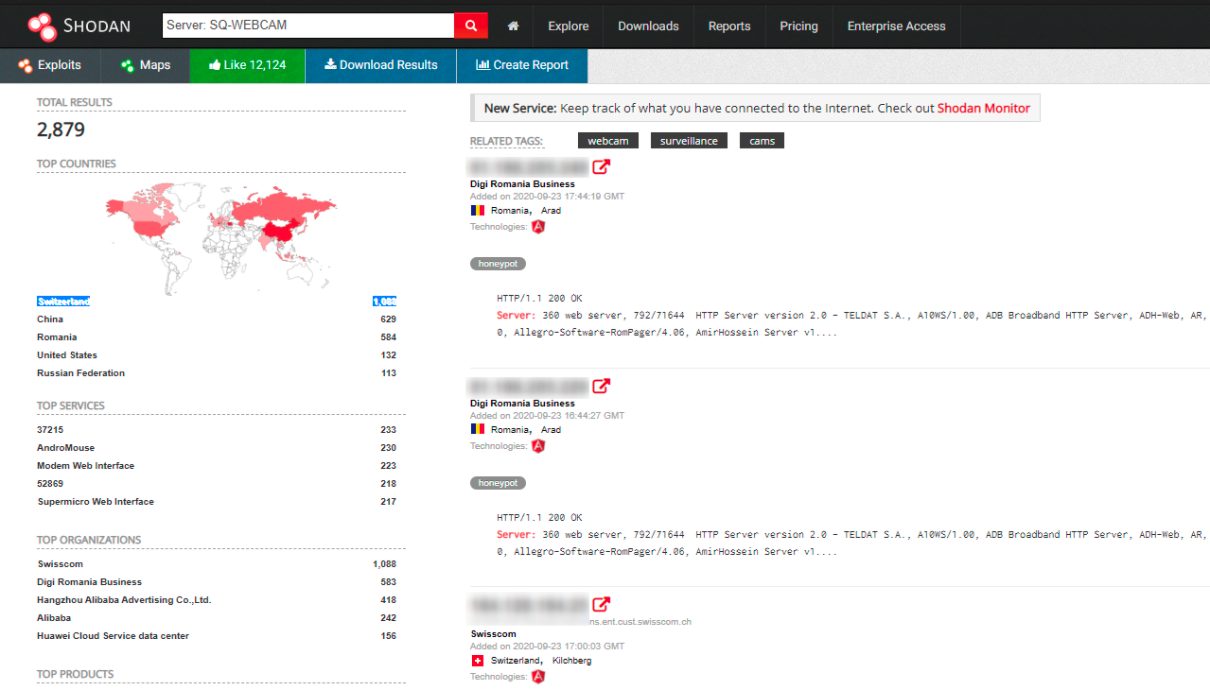The width and height of the screenshot is (1210, 696).
Task: Click Angular technology icon in Swisscom result
Action: coord(538,677)
